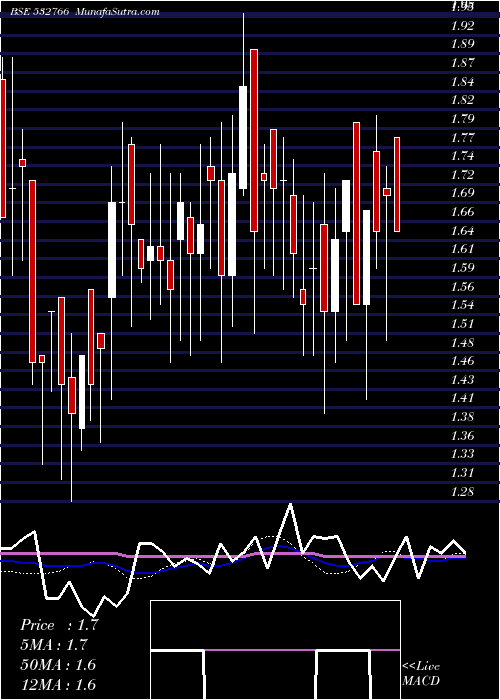
Task: Select the 1.72 price axis label
Action: click(x=462, y=174)
